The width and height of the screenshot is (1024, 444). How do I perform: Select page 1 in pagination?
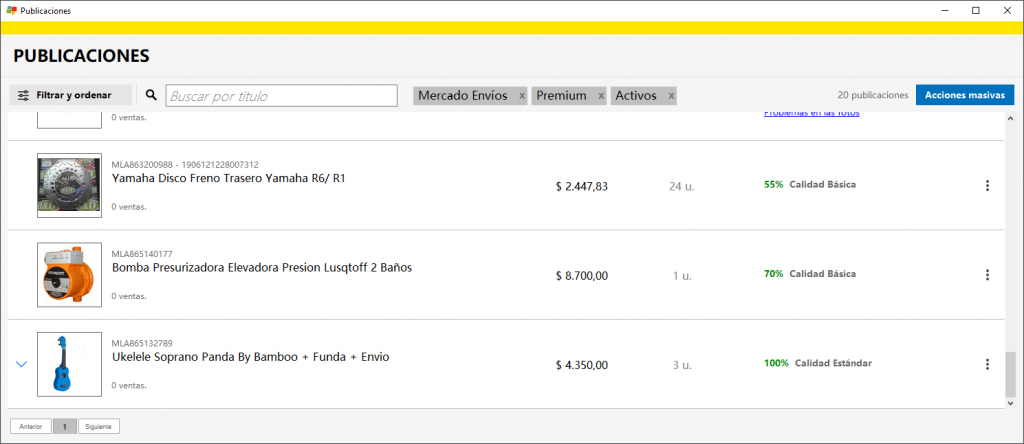tap(65, 426)
